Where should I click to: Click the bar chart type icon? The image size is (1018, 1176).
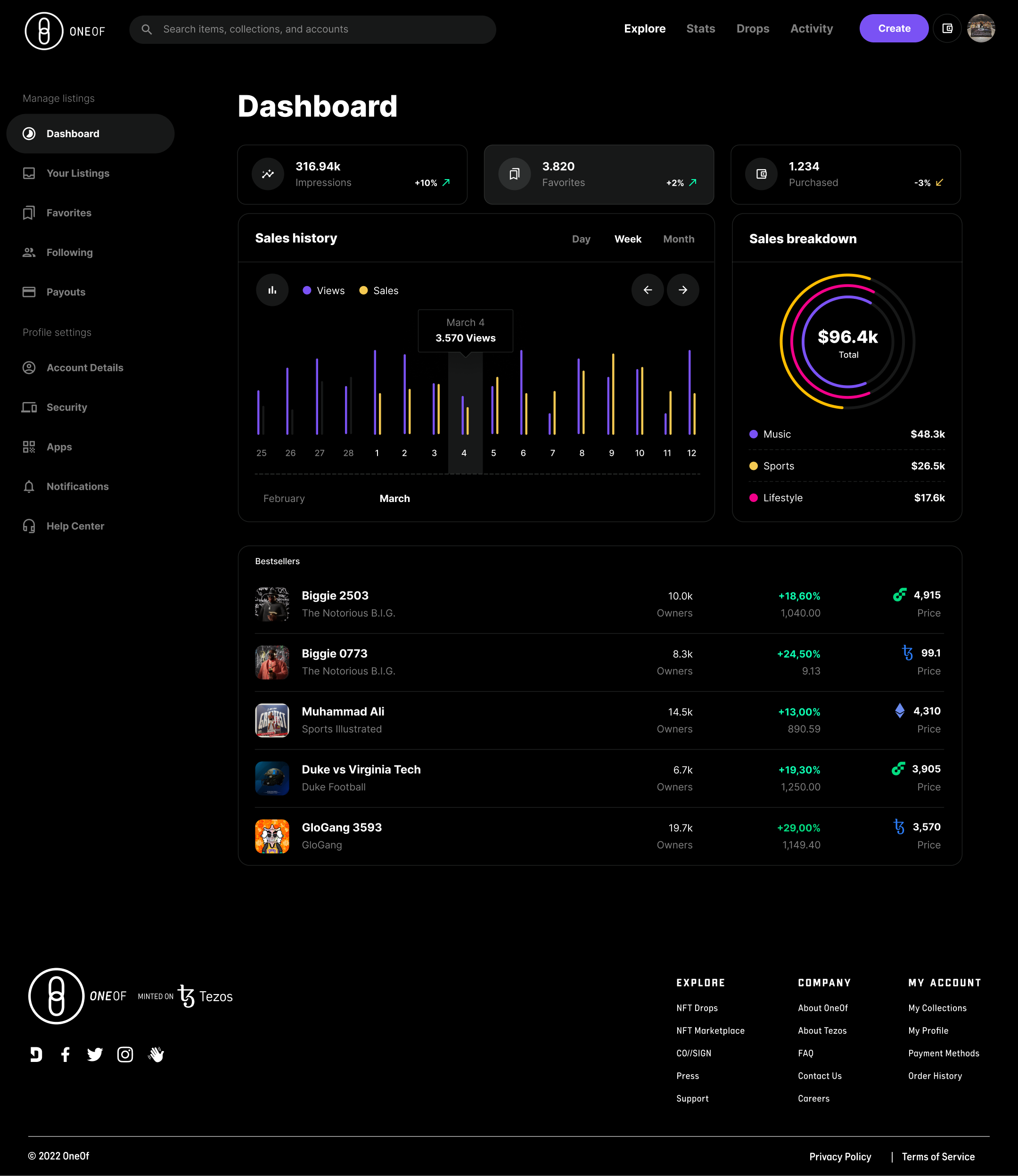272,290
